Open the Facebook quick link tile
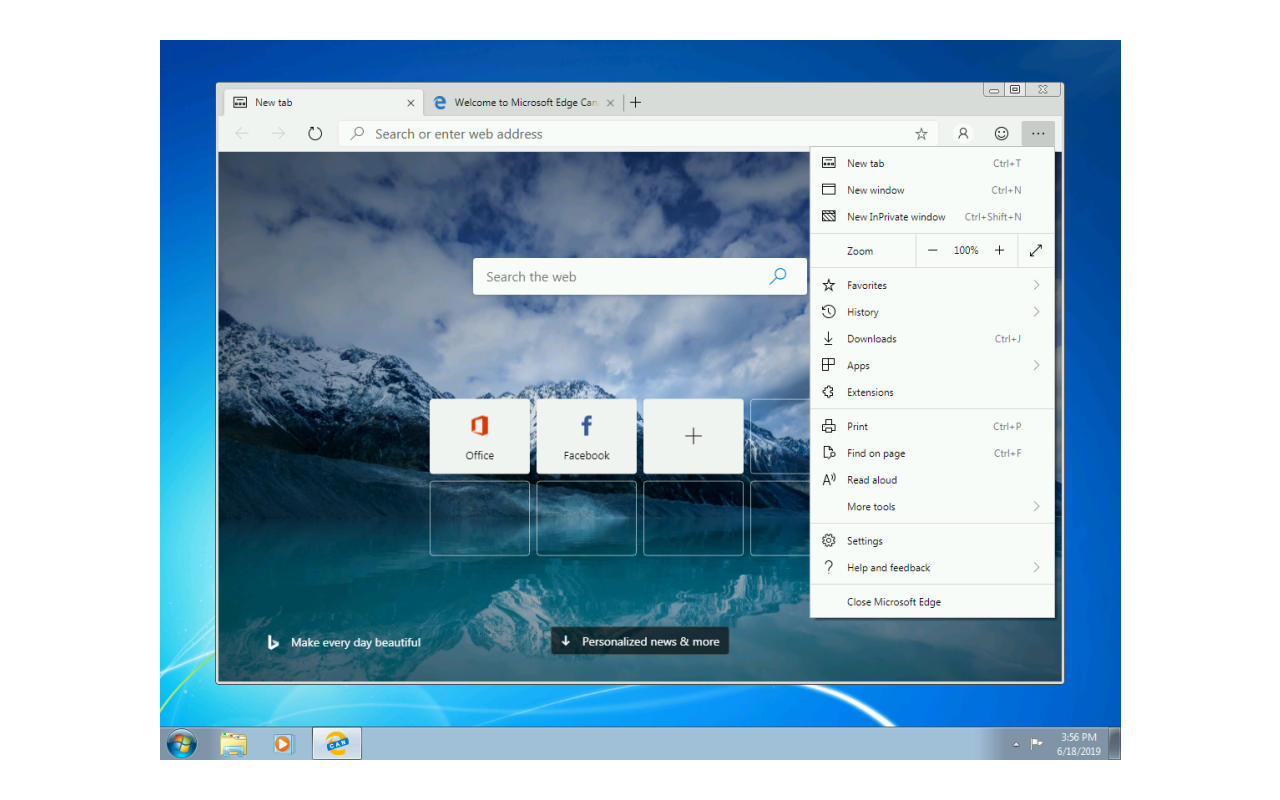1280x800 pixels. (586, 436)
